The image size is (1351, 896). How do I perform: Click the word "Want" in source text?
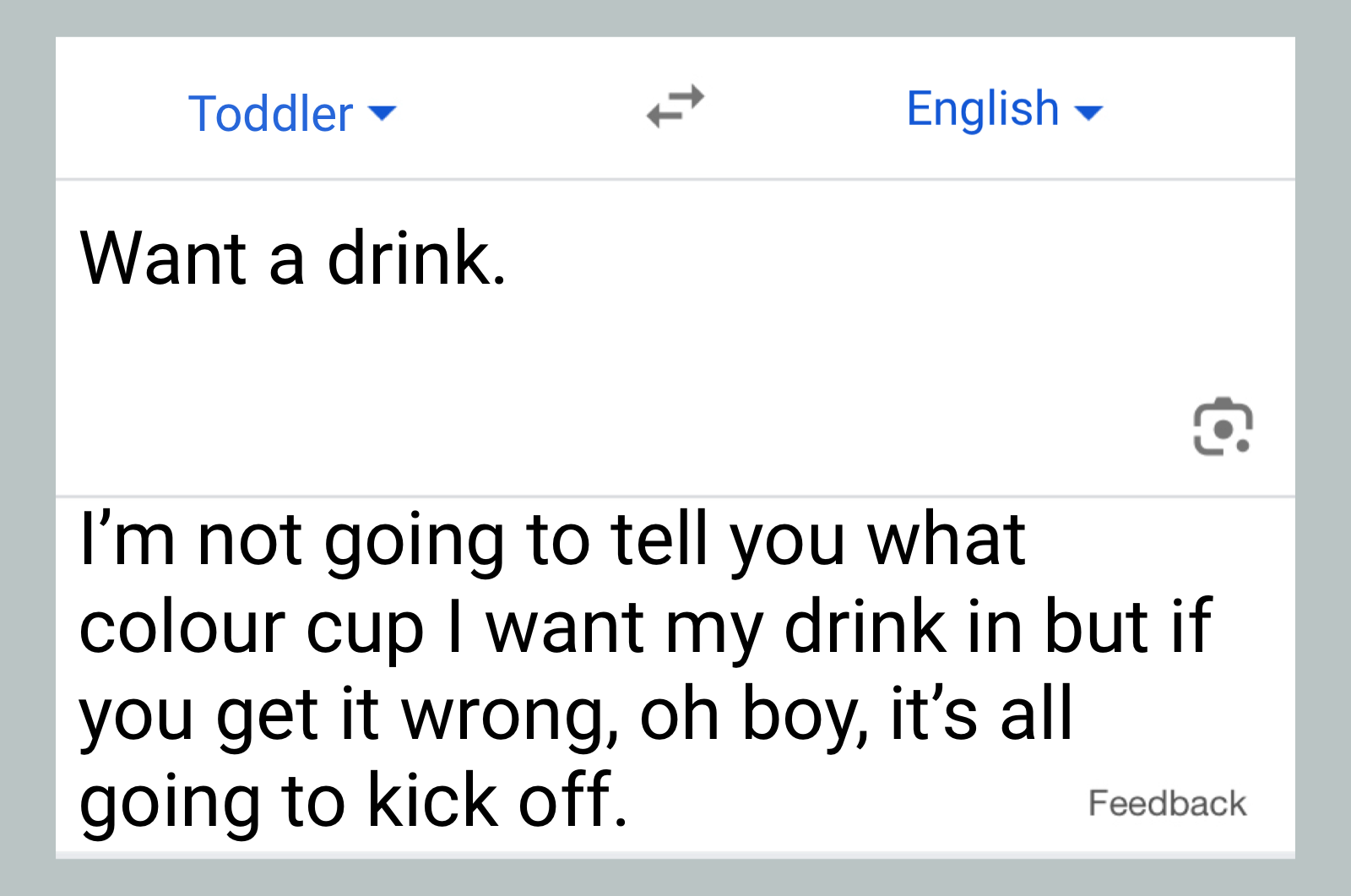164,258
